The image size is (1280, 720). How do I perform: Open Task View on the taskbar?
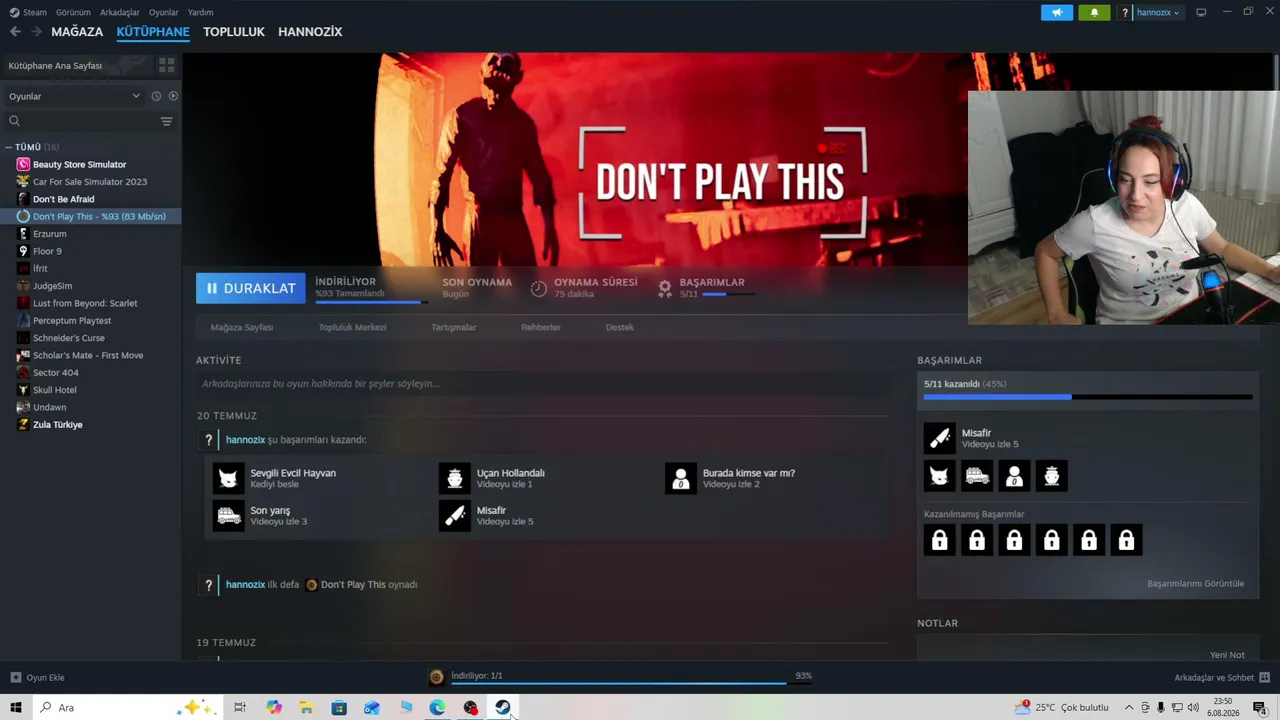click(x=240, y=708)
